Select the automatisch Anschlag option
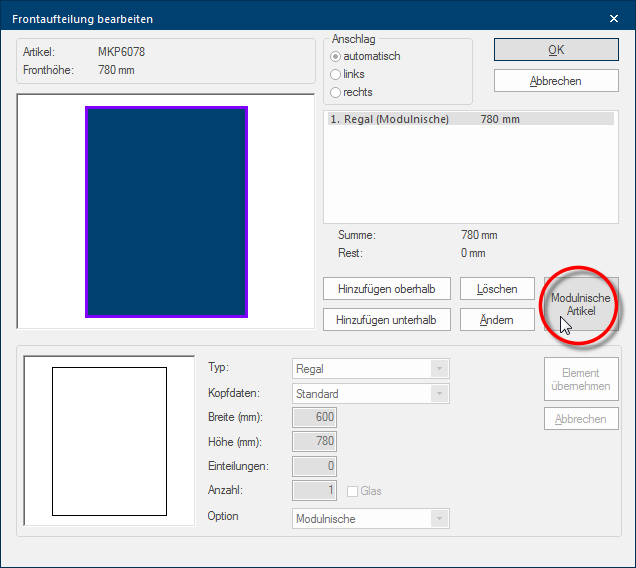The image size is (636, 568). click(x=336, y=56)
